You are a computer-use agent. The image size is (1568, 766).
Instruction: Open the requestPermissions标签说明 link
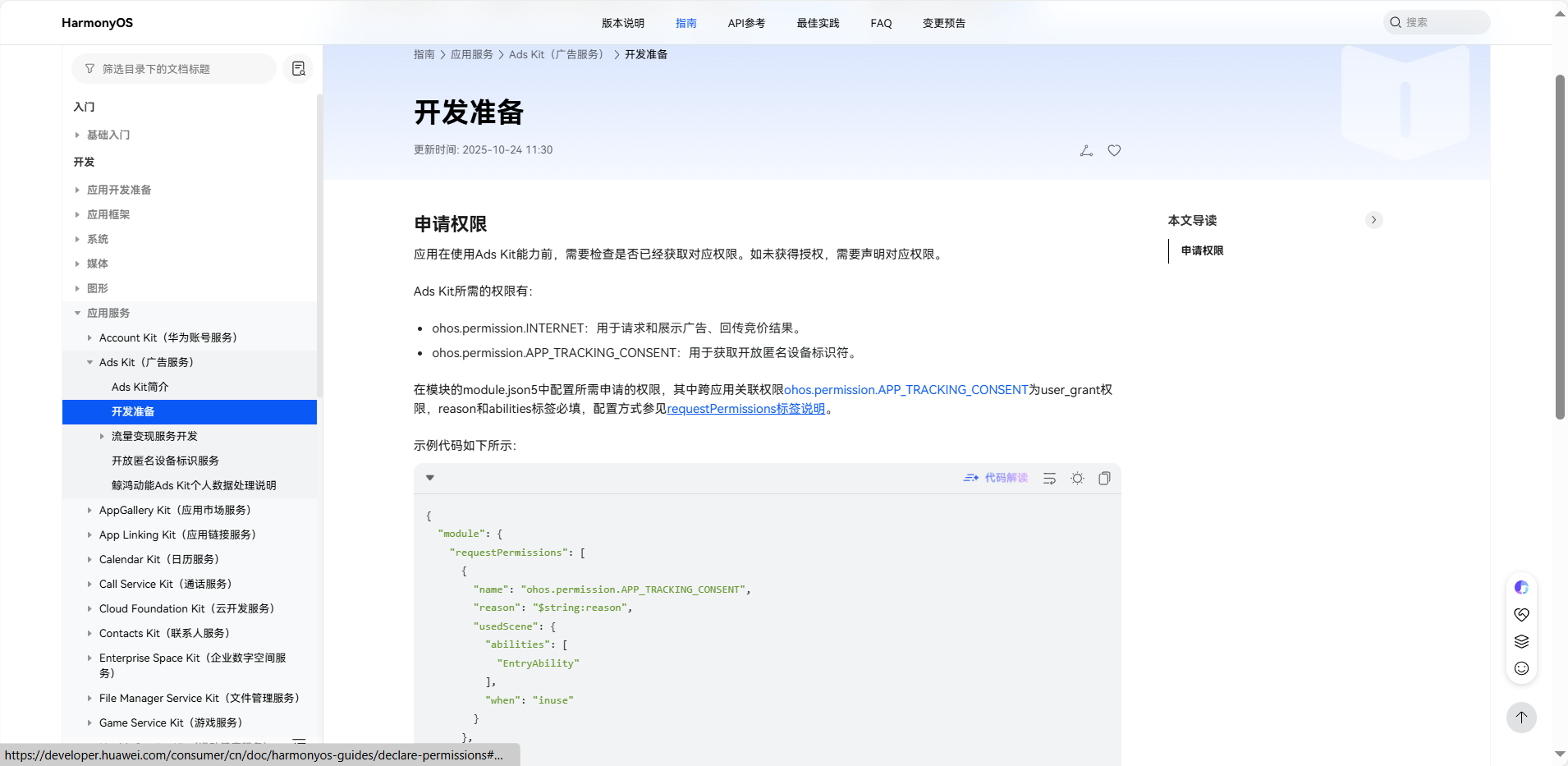[x=745, y=409]
